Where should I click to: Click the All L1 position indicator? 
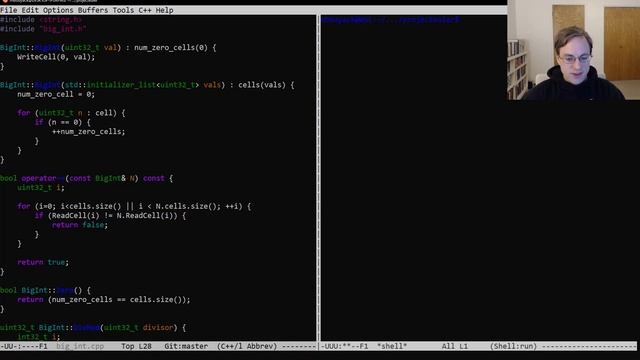(455, 346)
